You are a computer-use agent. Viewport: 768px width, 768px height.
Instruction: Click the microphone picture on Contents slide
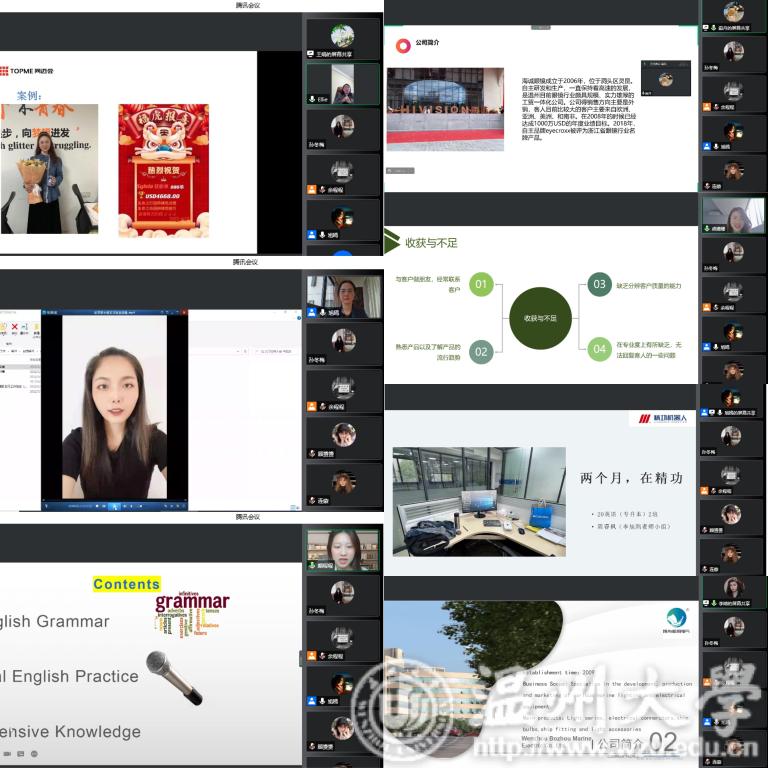pyautogui.click(x=174, y=678)
